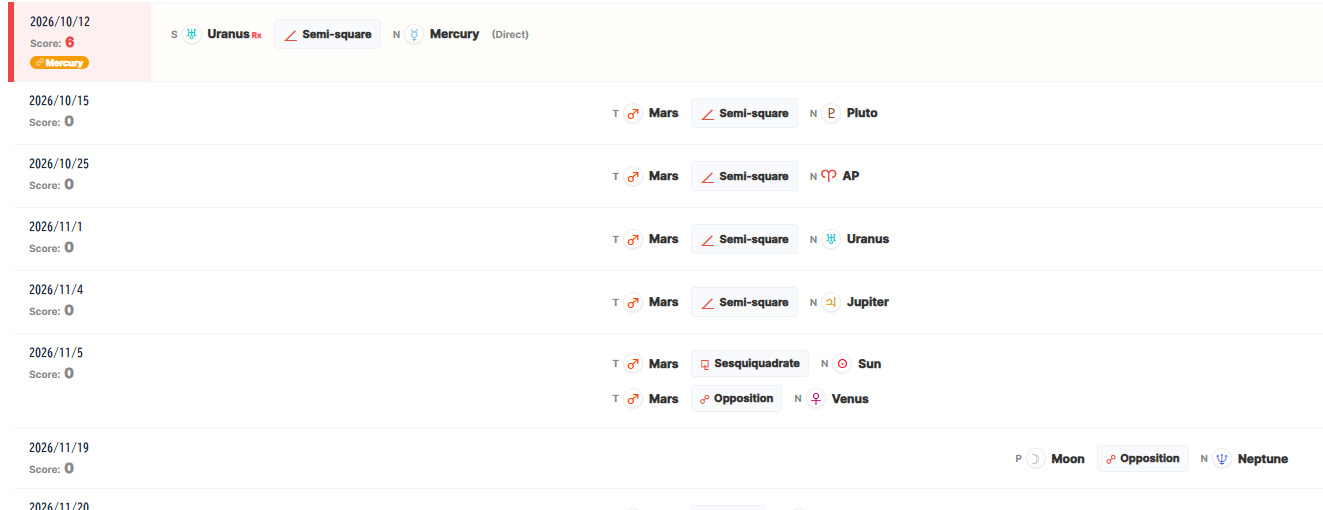Image resolution: width=1323 pixels, height=510 pixels.
Task: Click the natal Pluto glyph icon
Action: click(831, 113)
